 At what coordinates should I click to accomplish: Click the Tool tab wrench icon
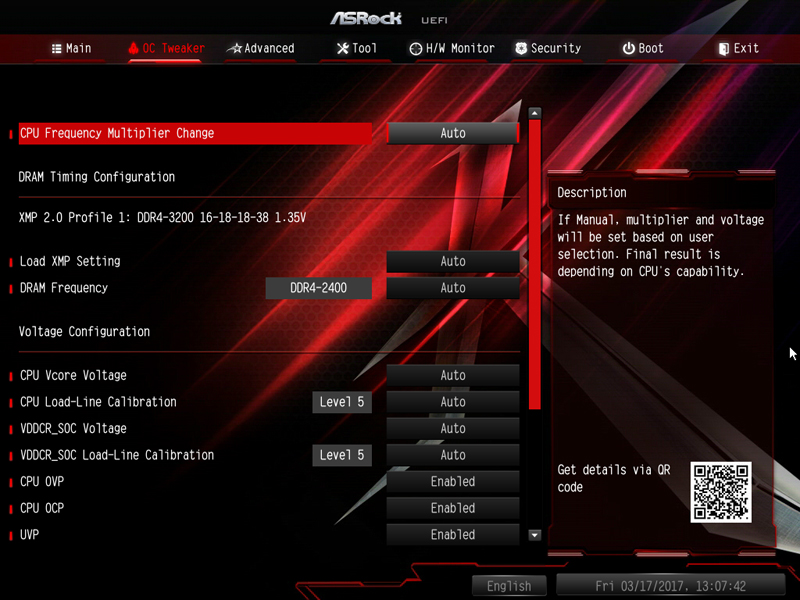(x=343, y=48)
